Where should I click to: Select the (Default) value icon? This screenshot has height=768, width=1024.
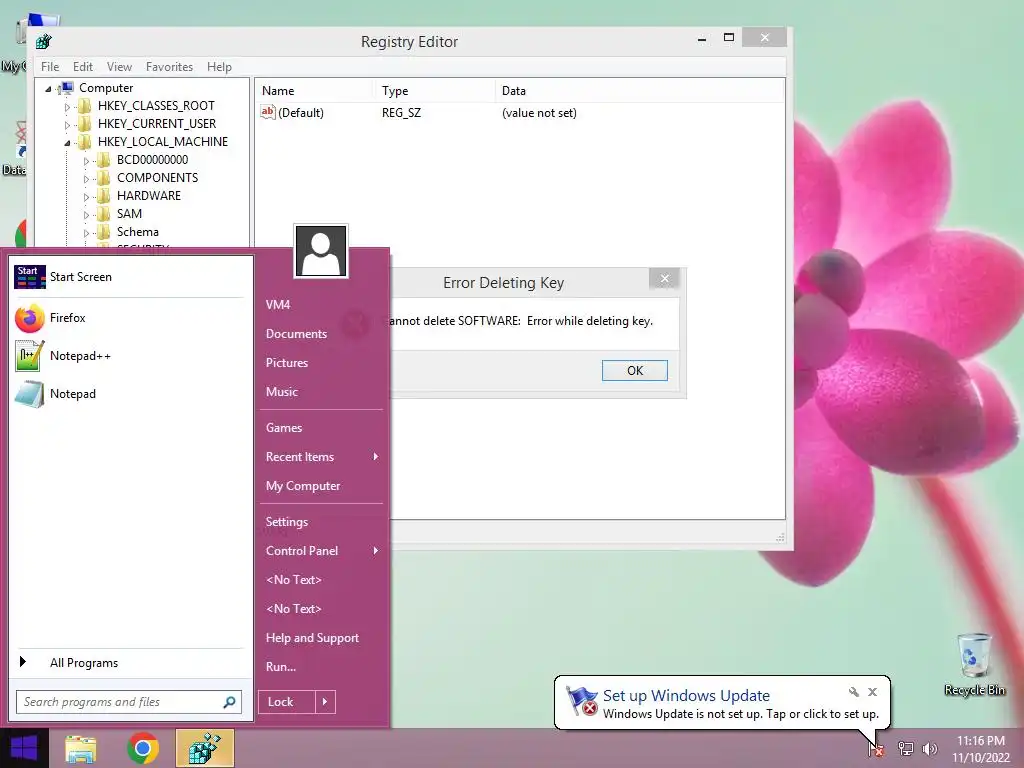pos(268,112)
